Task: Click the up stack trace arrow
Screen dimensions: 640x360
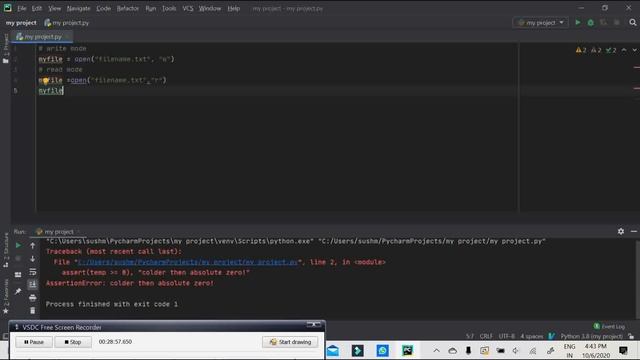Action: pos(33,246)
